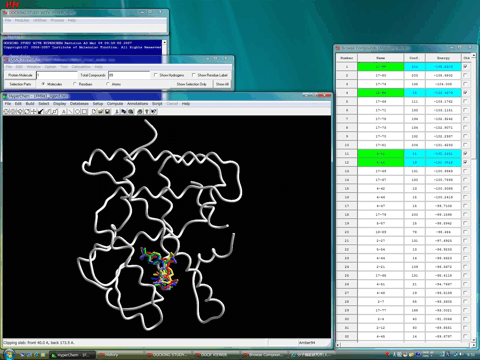Choose the XY translation tool icon
The width and height of the screenshot is (480, 360).
34,112
